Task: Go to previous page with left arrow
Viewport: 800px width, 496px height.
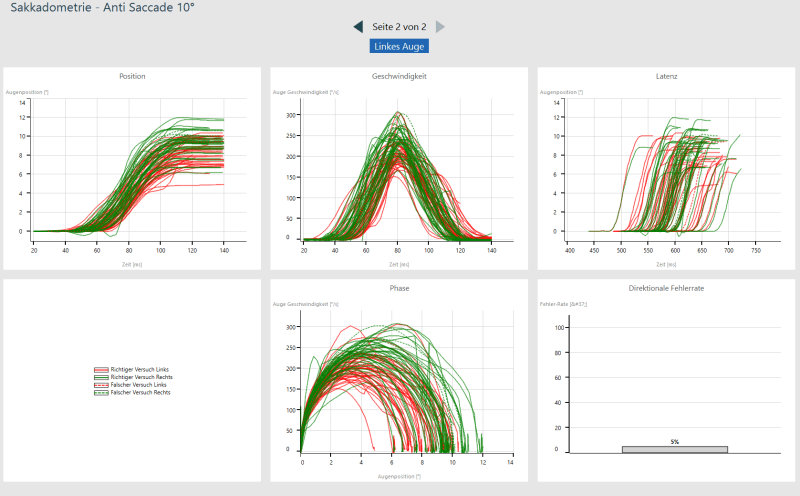Action: pyautogui.click(x=358, y=26)
